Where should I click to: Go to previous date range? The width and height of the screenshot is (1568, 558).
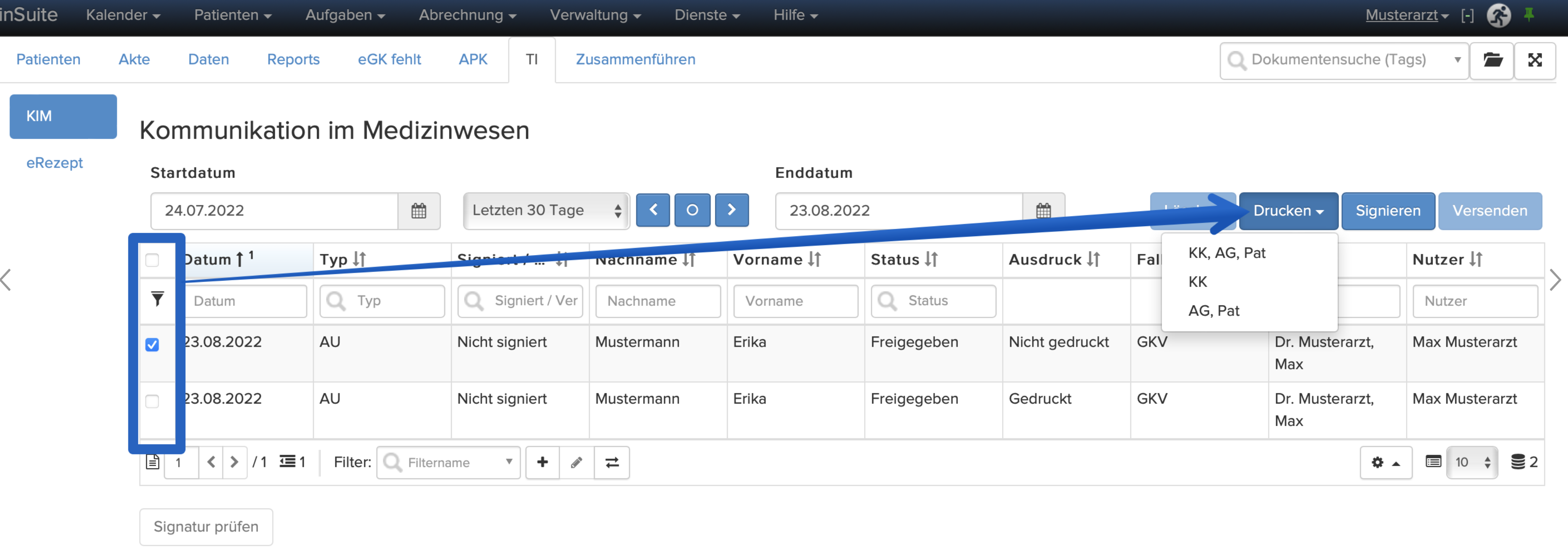653,211
